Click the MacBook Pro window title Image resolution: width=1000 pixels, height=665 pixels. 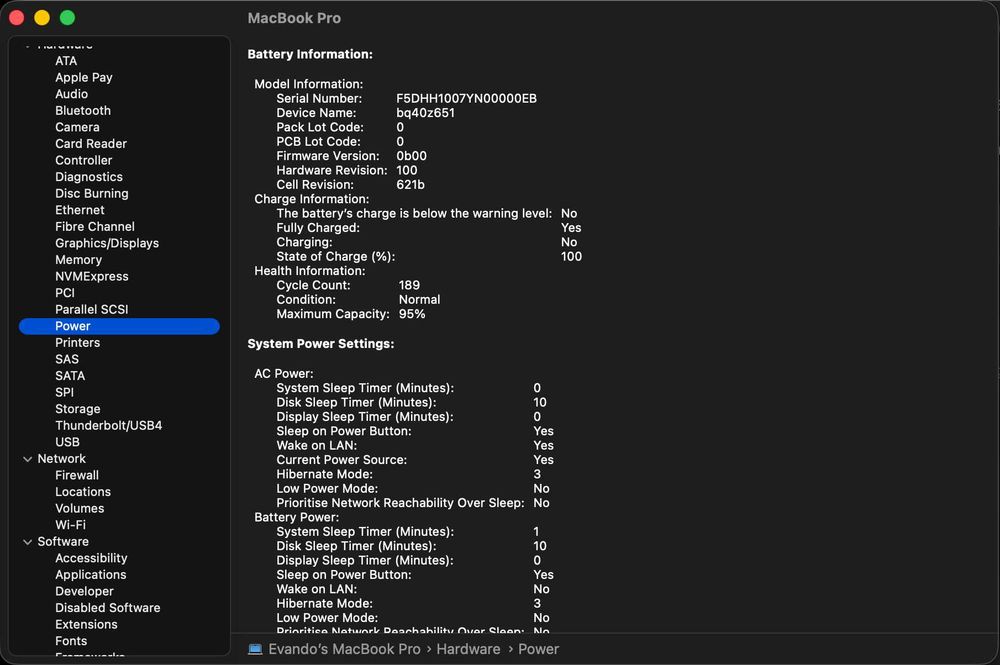pos(294,18)
